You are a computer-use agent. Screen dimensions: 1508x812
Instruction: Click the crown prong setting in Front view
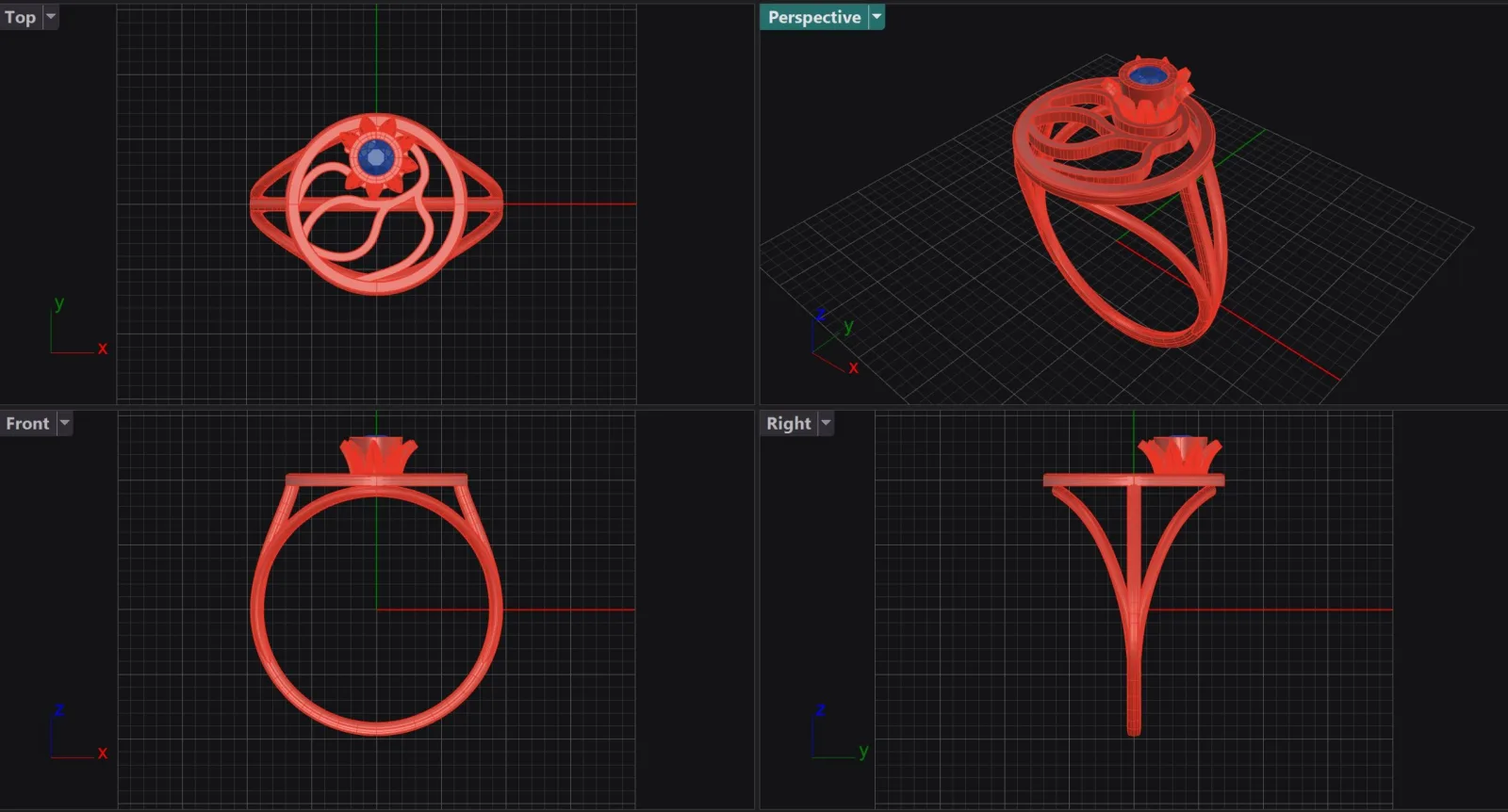point(377,455)
